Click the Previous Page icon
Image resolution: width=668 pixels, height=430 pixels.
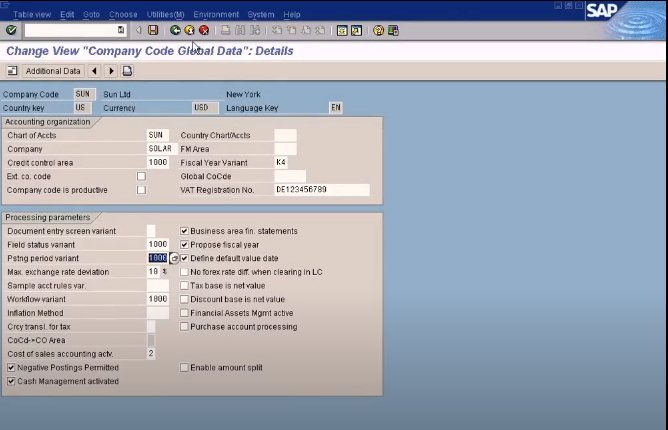291,30
